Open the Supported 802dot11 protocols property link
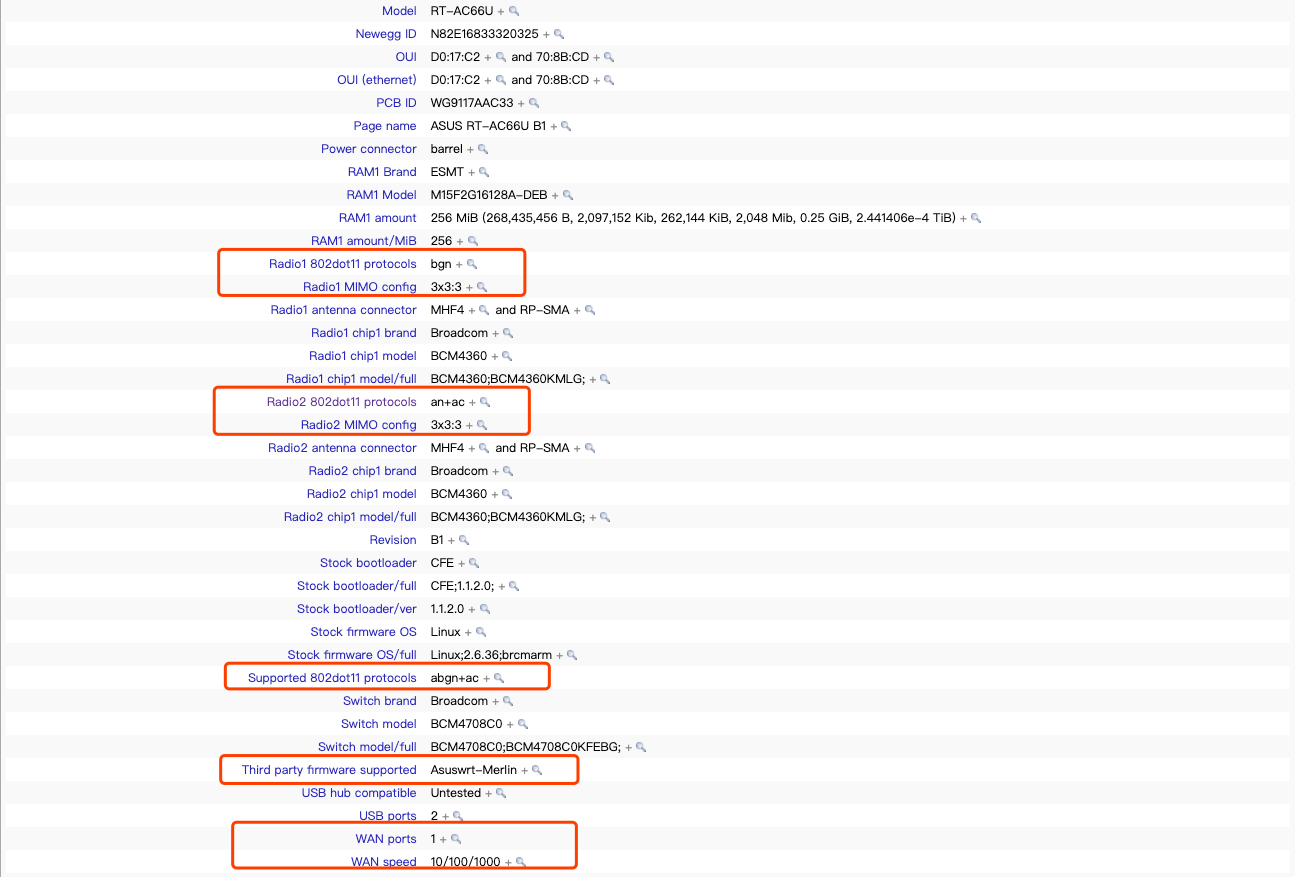The width and height of the screenshot is (1295, 877). (332, 678)
